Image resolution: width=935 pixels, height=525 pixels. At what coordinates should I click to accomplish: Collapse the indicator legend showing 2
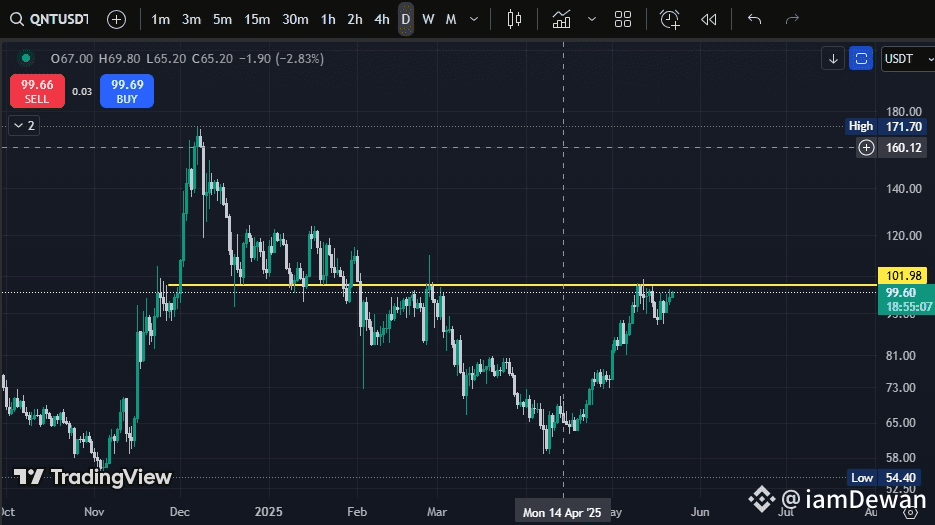pyautogui.click(x=24, y=126)
